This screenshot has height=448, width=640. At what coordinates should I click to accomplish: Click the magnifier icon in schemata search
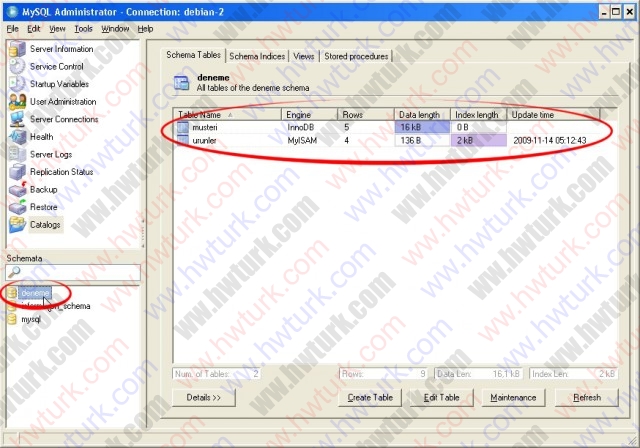tap(14, 272)
